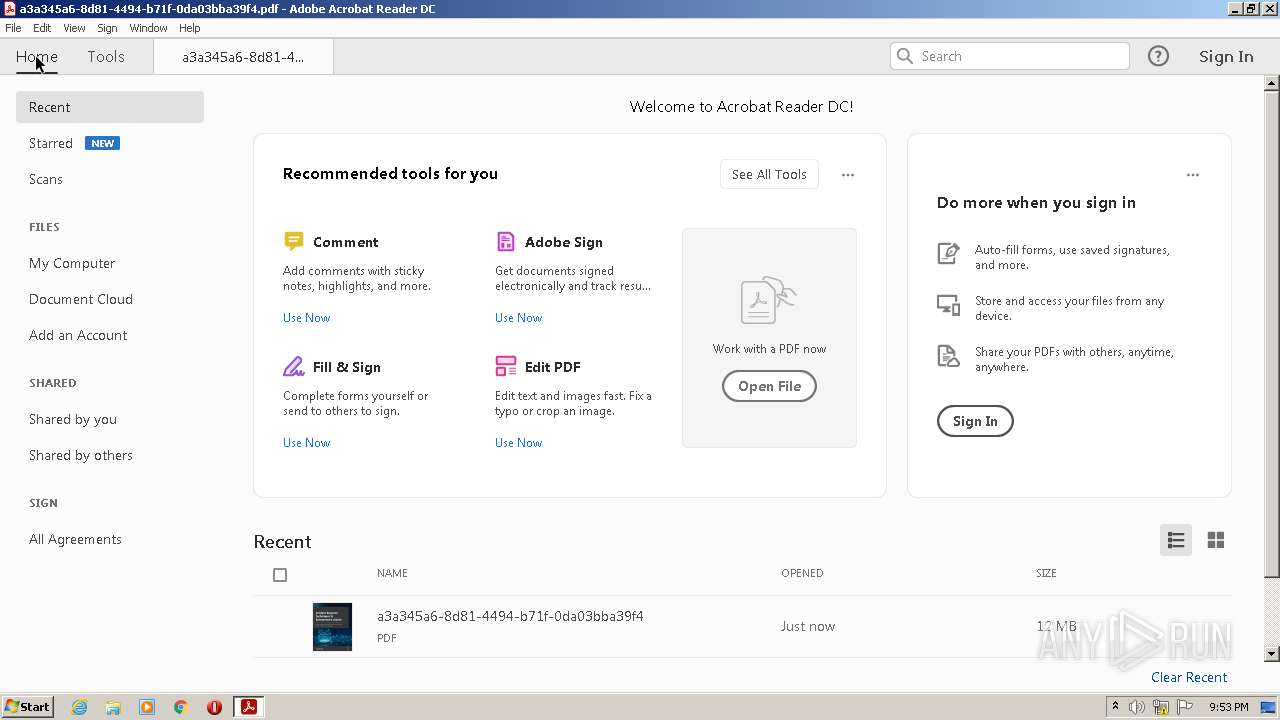
Task: Click the Sign In button in the card
Action: [975, 421]
